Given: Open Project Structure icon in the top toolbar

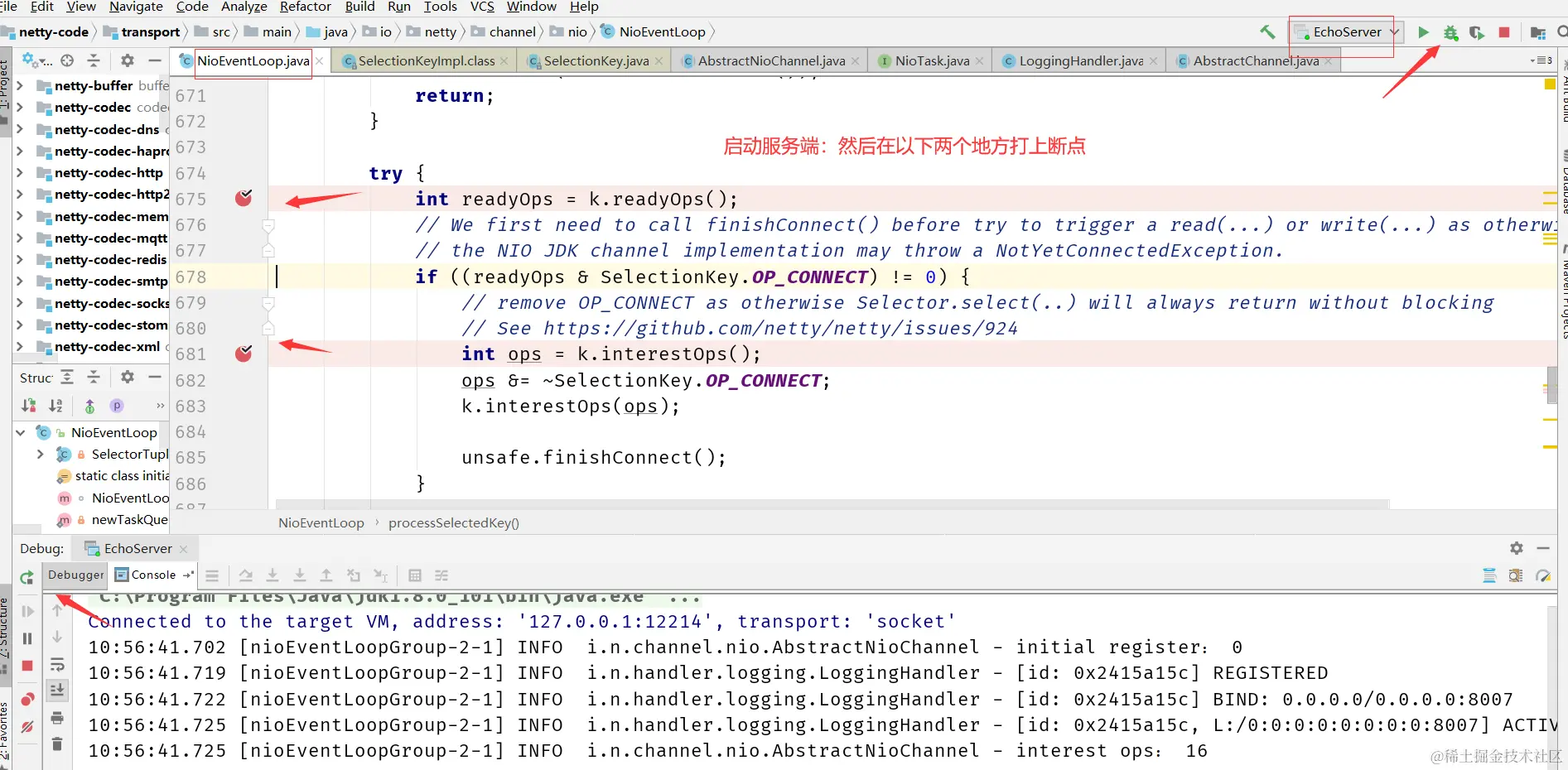Looking at the screenshot, I should [1538, 32].
